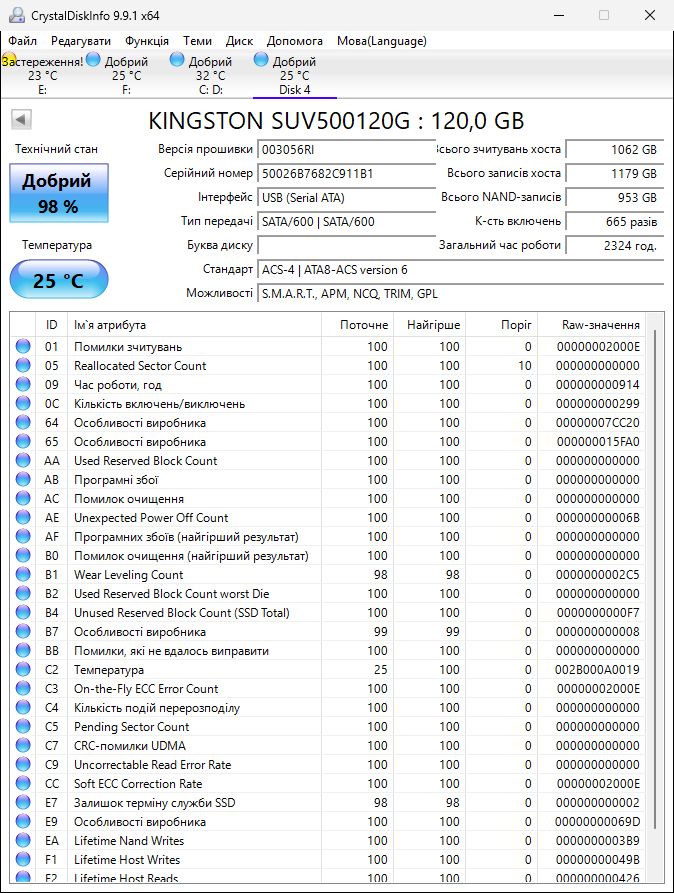Click the Raw-значення column header
Screen dimensions: 674x893
click(591, 325)
